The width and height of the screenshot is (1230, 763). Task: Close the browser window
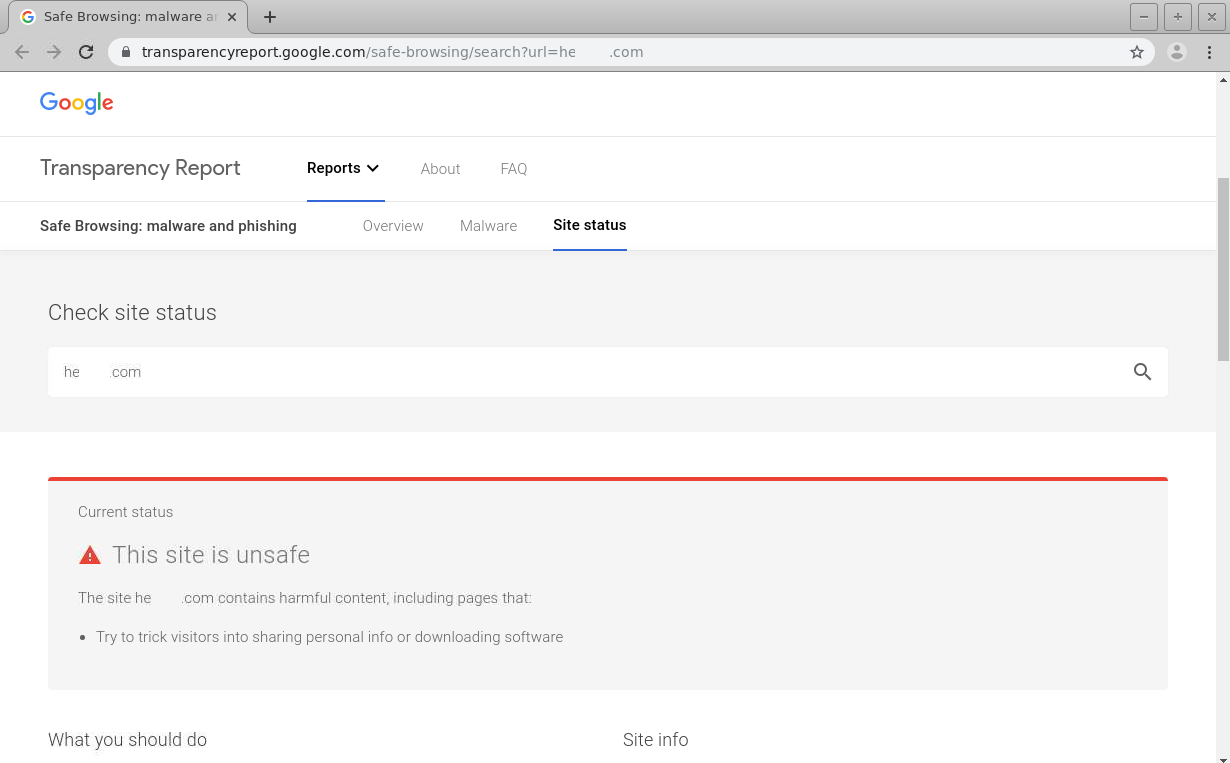(1212, 17)
